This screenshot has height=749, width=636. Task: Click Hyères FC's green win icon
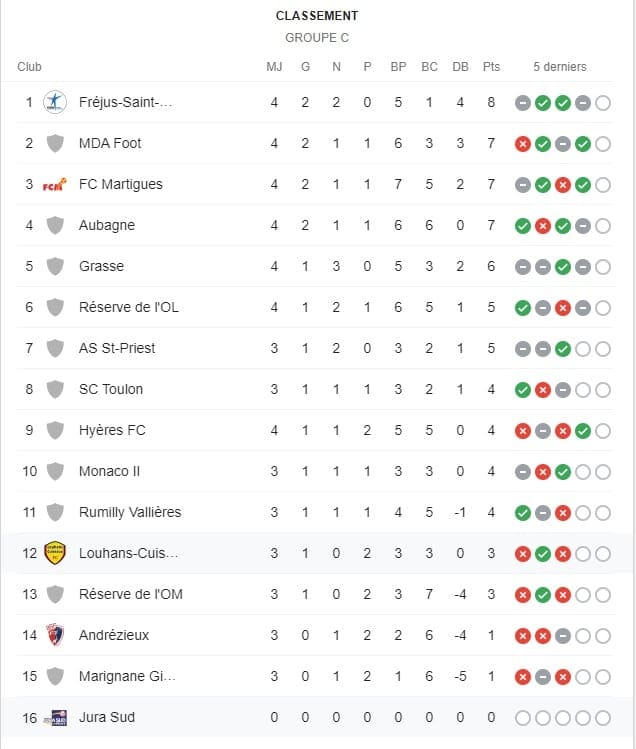coord(582,431)
